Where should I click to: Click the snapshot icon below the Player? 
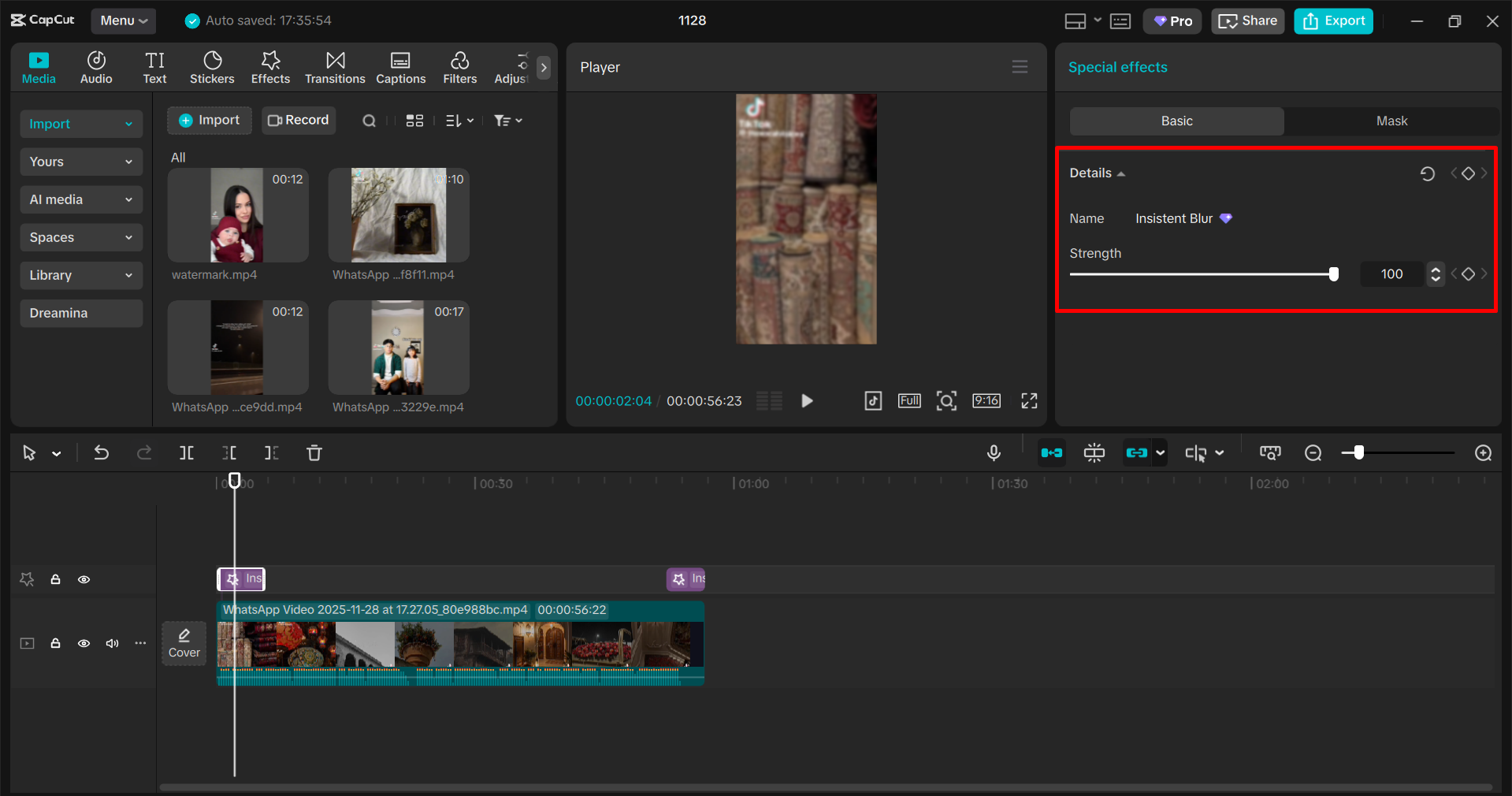946,400
